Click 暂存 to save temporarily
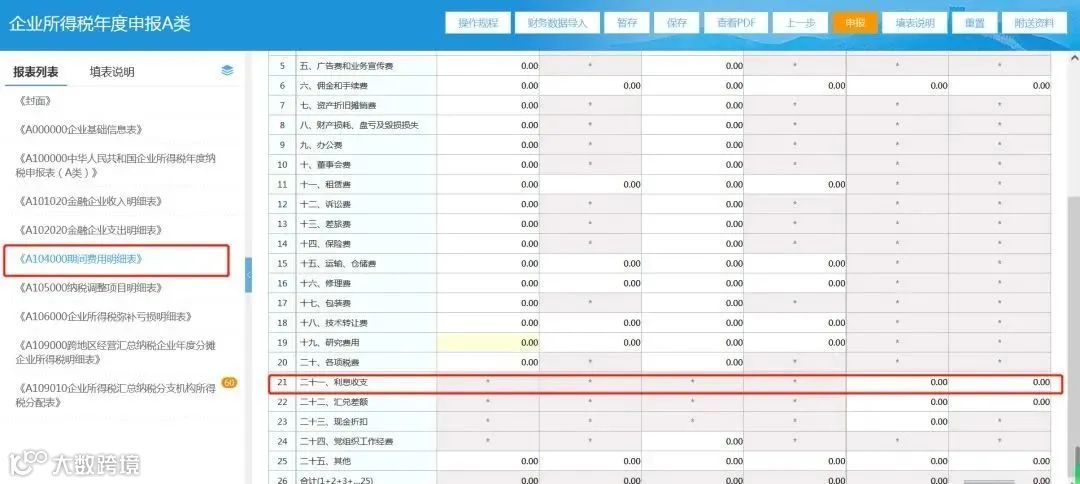The width and height of the screenshot is (1080, 484). click(627, 23)
